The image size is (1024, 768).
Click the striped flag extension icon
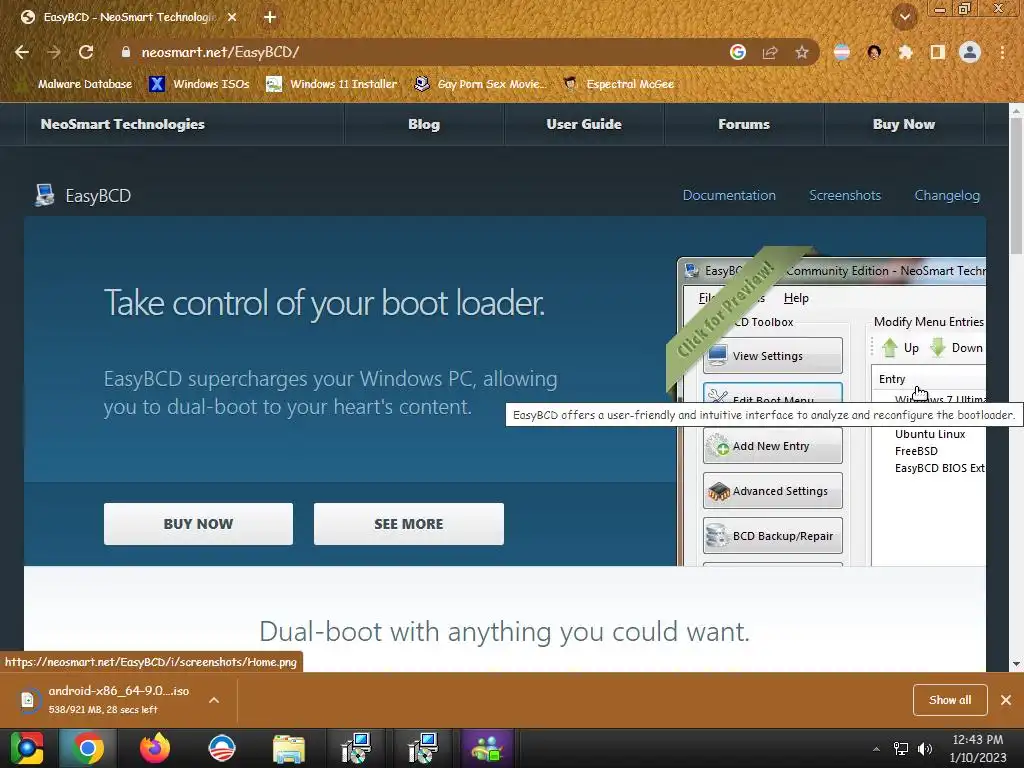(x=842, y=52)
